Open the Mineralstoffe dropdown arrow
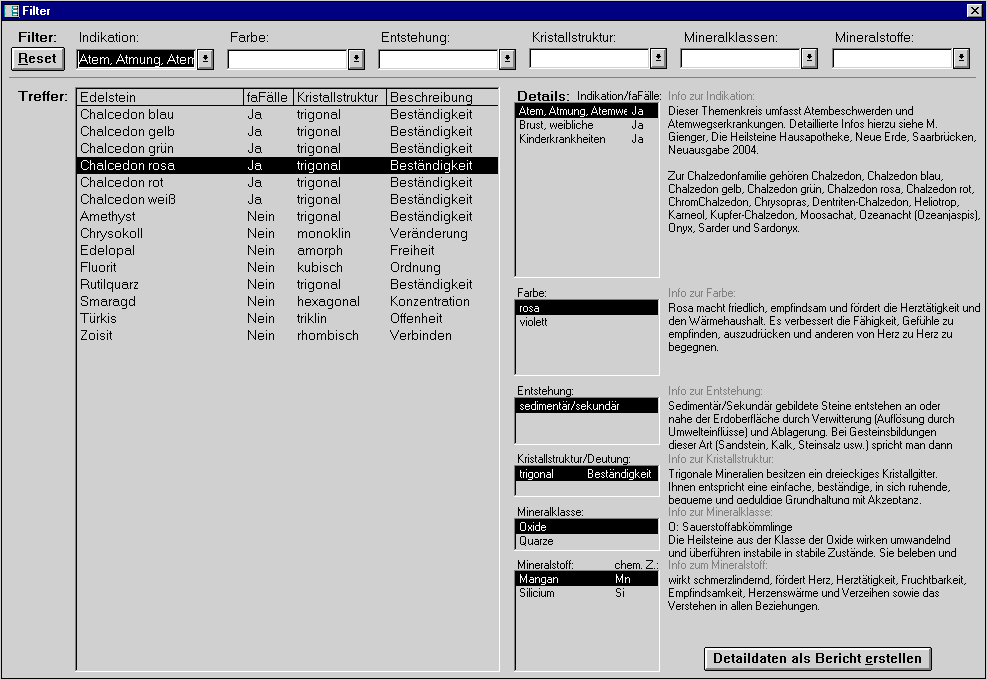The image size is (987, 680). coord(961,59)
